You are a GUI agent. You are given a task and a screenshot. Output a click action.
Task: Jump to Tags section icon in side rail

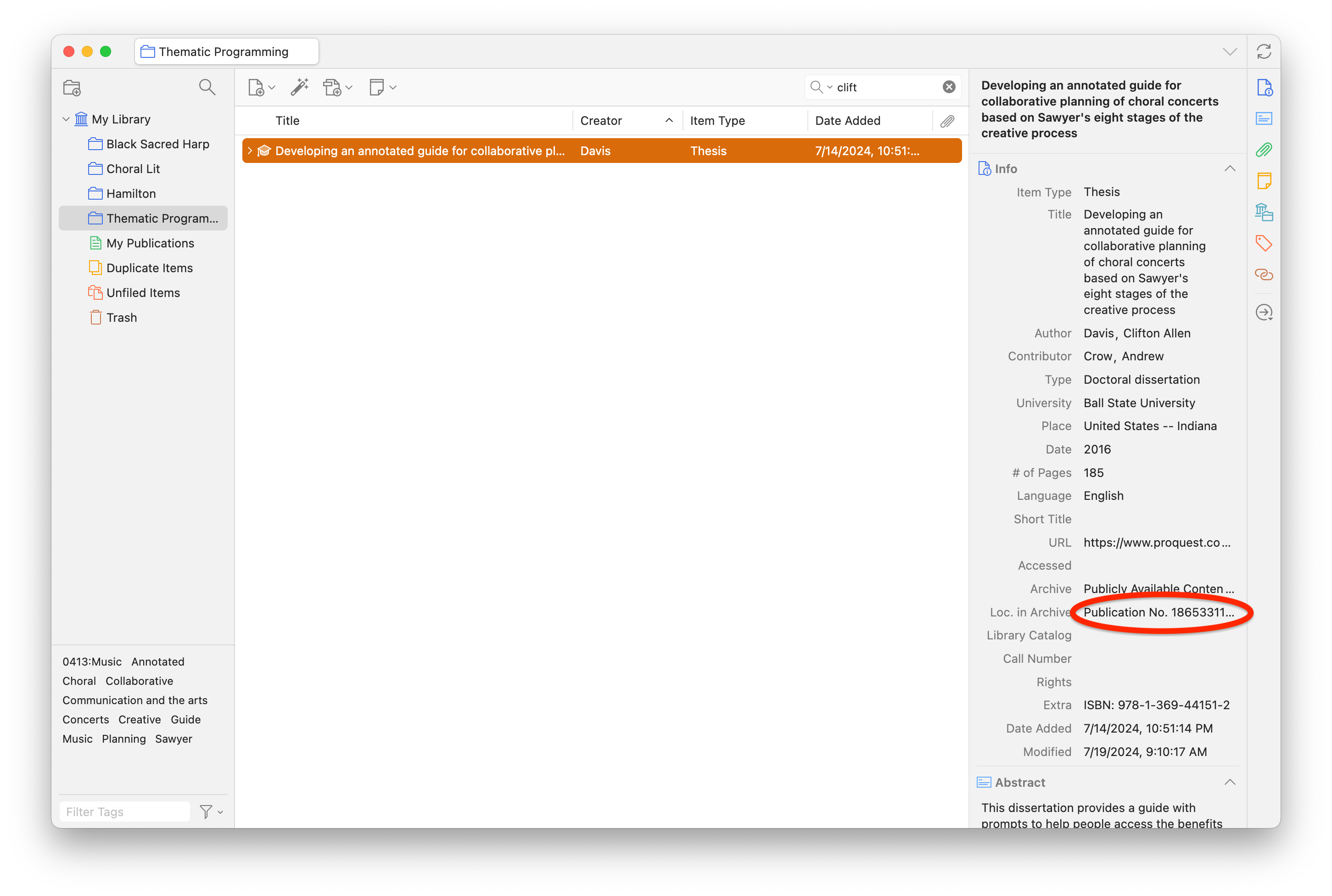click(1264, 243)
